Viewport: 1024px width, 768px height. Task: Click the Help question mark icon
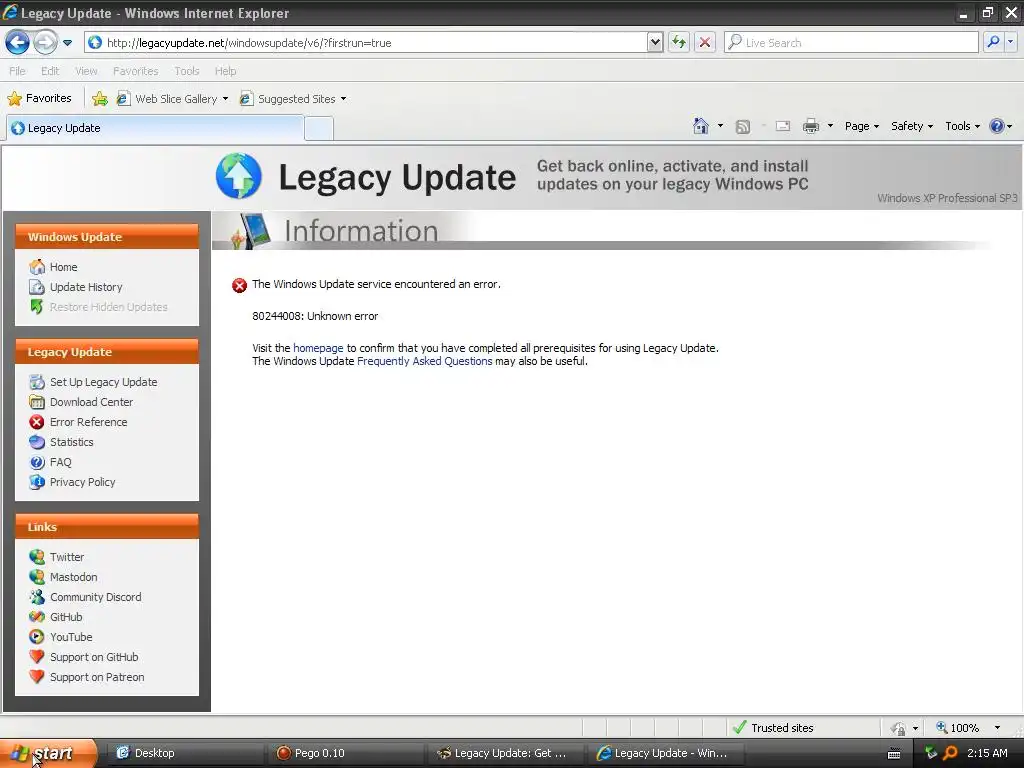997,126
